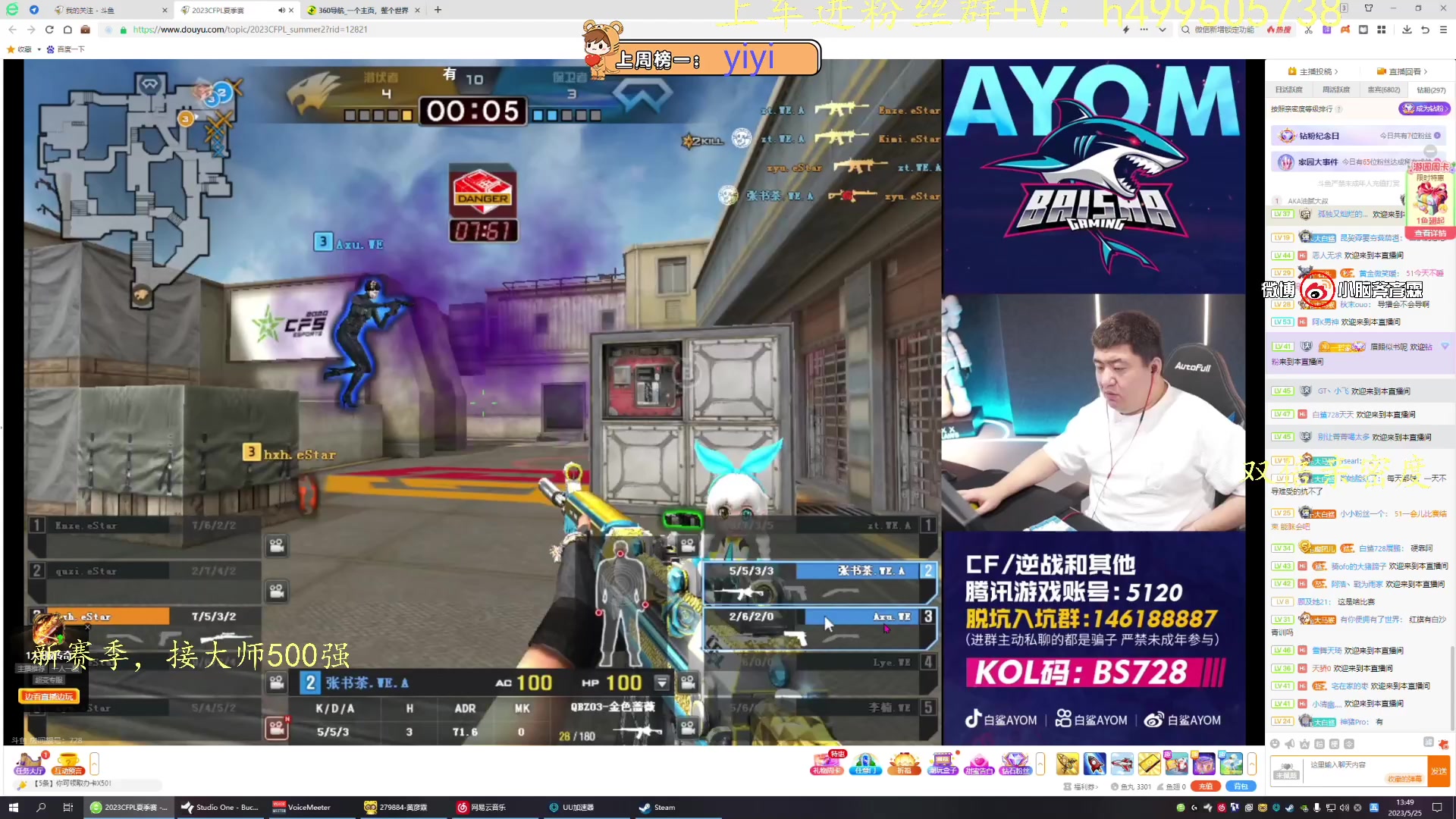This screenshot has height=819, width=1456.
Task: Open emoji picker in chat toolbar
Action: coord(1275,744)
